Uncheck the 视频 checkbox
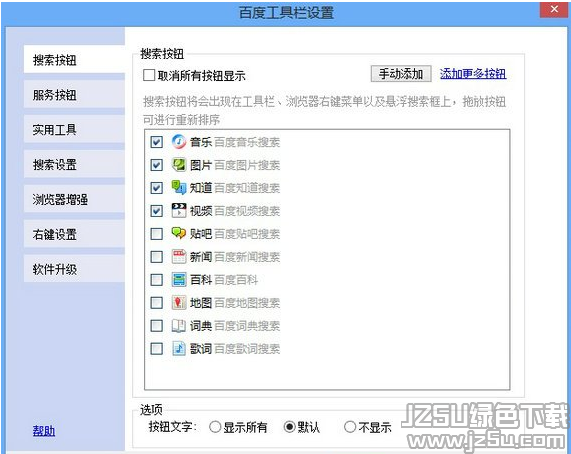 [157, 211]
